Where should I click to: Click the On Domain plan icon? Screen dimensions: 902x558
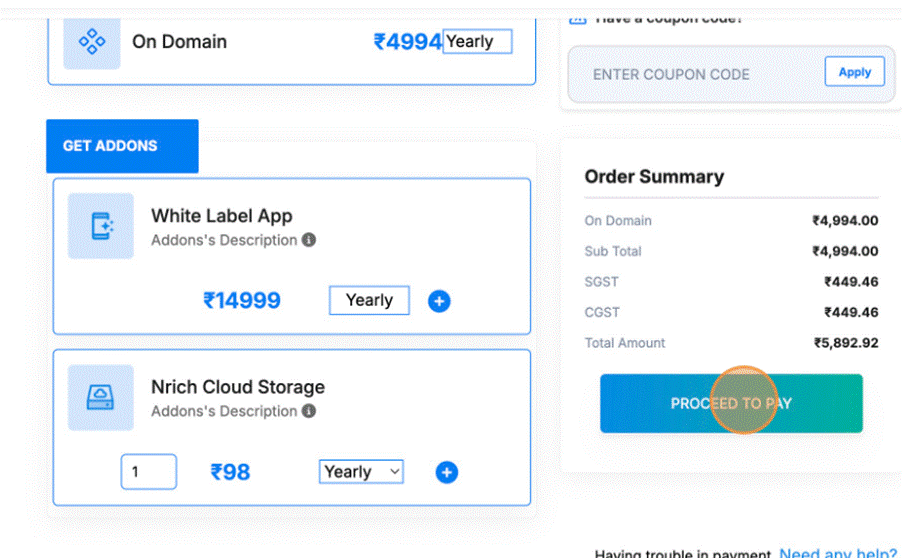pos(92,42)
